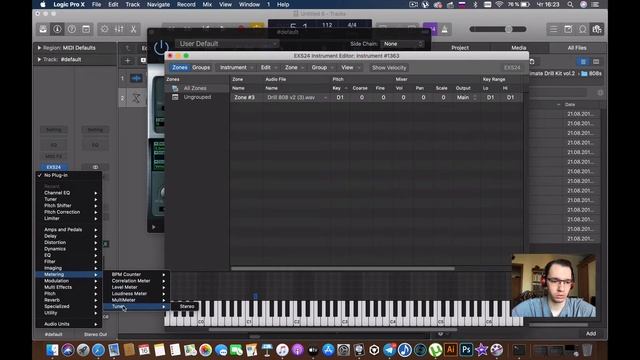Click the Add button in file browser
Viewport: 640px width, 360px height.
(x=591, y=333)
